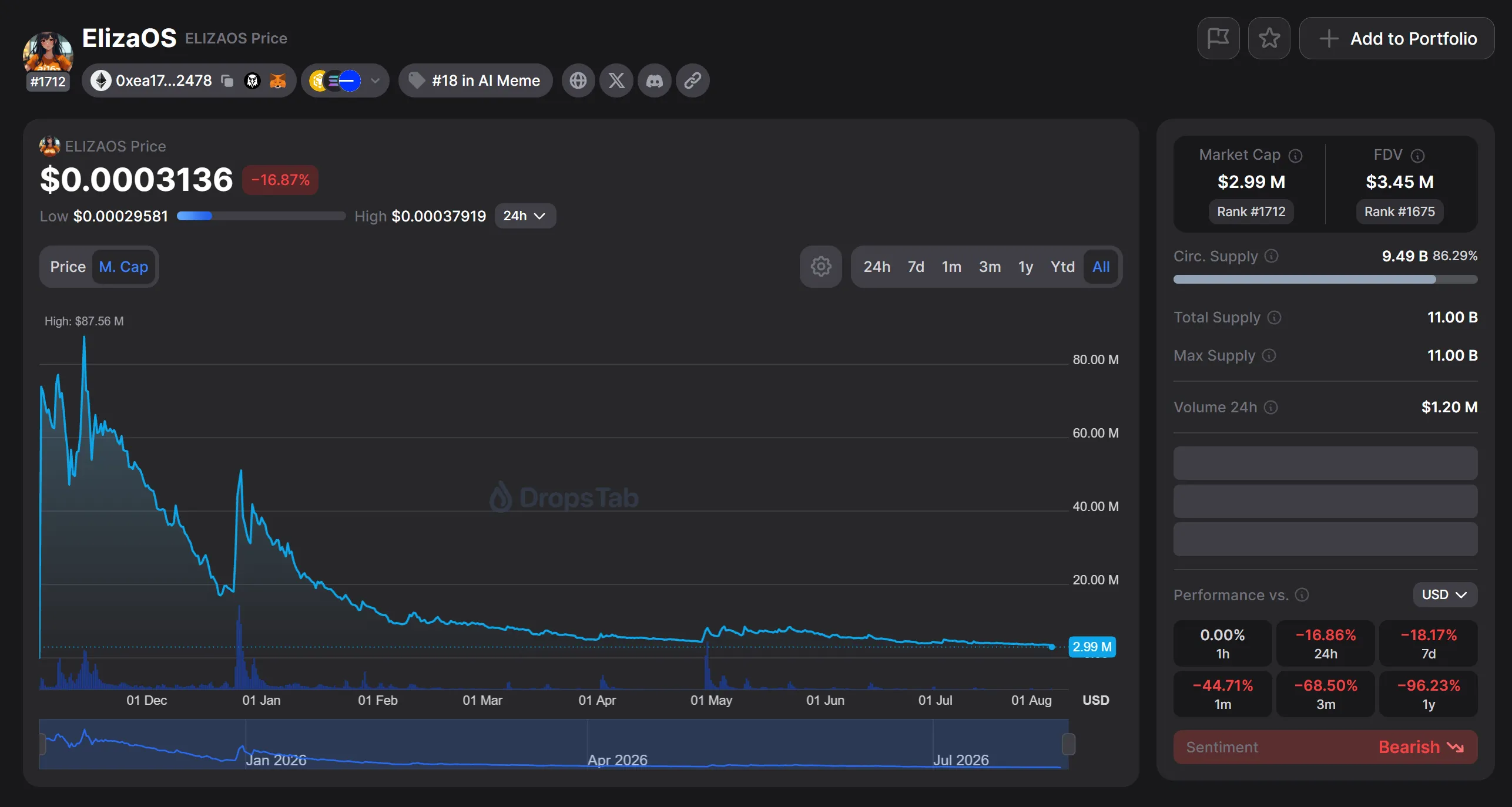1512x807 pixels.
Task: Select the Ytd chart range
Action: click(x=1063, y=267)
